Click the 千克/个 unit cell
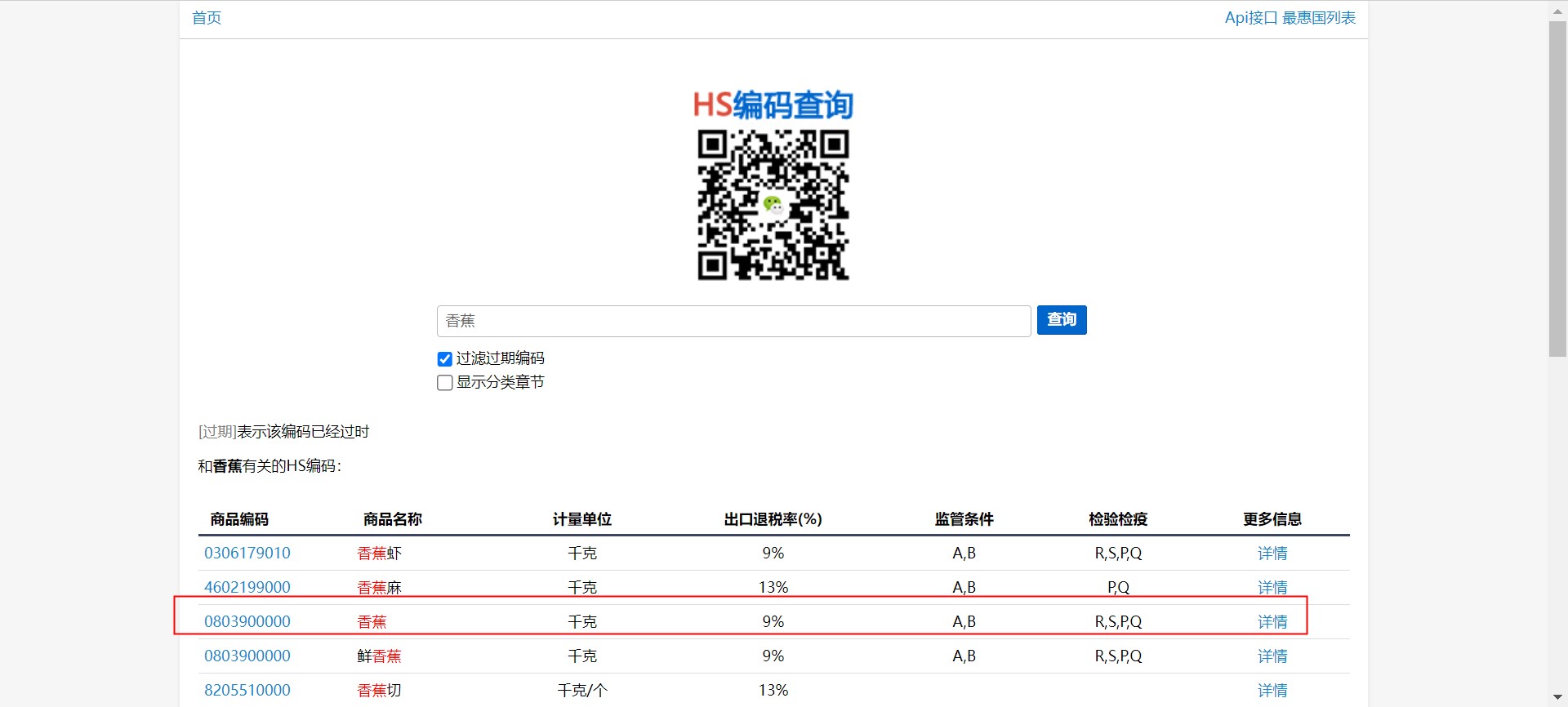The width and height of the screenshot is (1568, 707). 582,691
